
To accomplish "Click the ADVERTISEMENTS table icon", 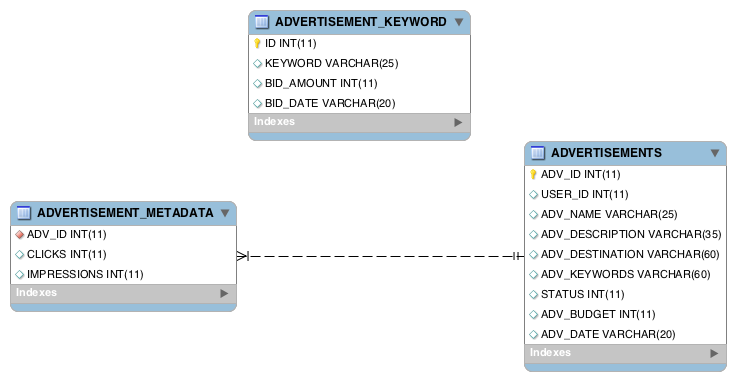I will [x=537, y=152].
